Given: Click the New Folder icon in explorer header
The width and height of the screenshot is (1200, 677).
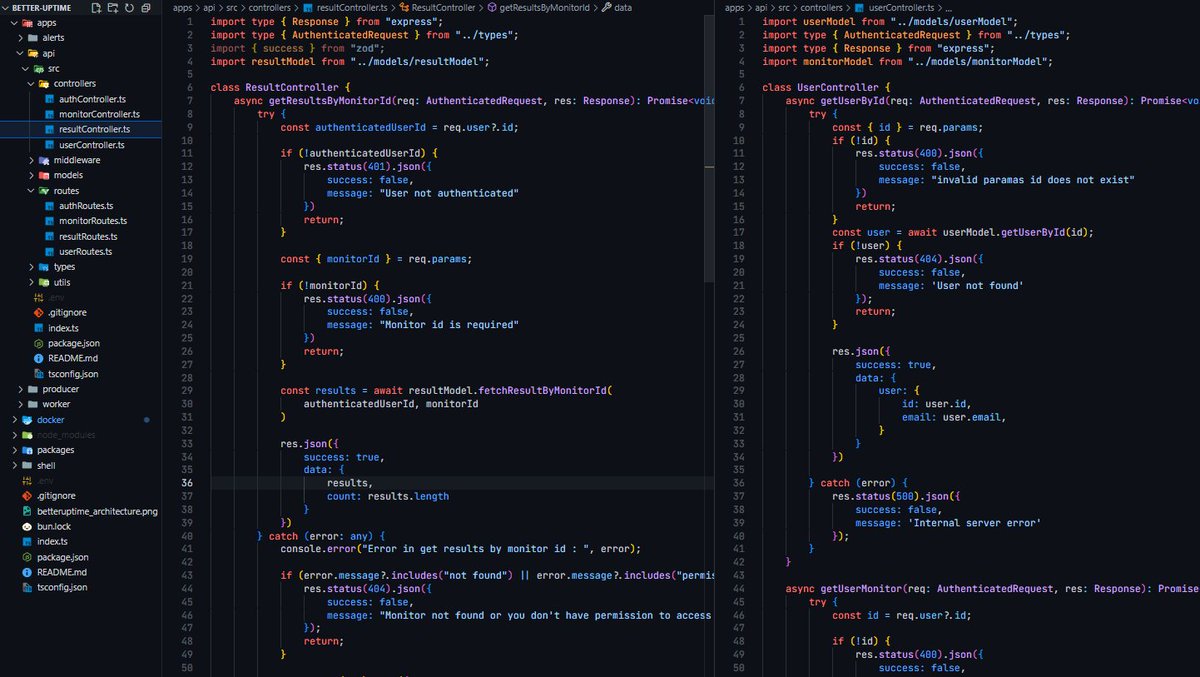Looking at the screenshot, I should 113,8.
